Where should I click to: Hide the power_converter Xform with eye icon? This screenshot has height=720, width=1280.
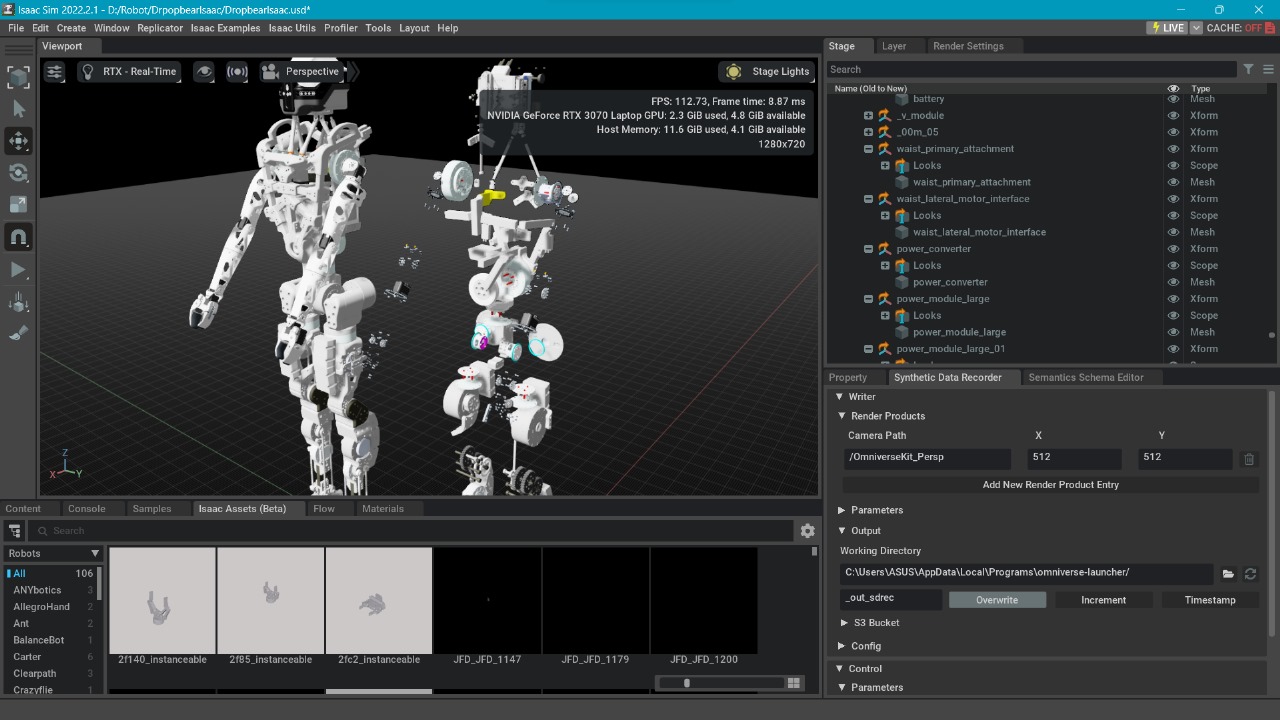coord(1174,249)
